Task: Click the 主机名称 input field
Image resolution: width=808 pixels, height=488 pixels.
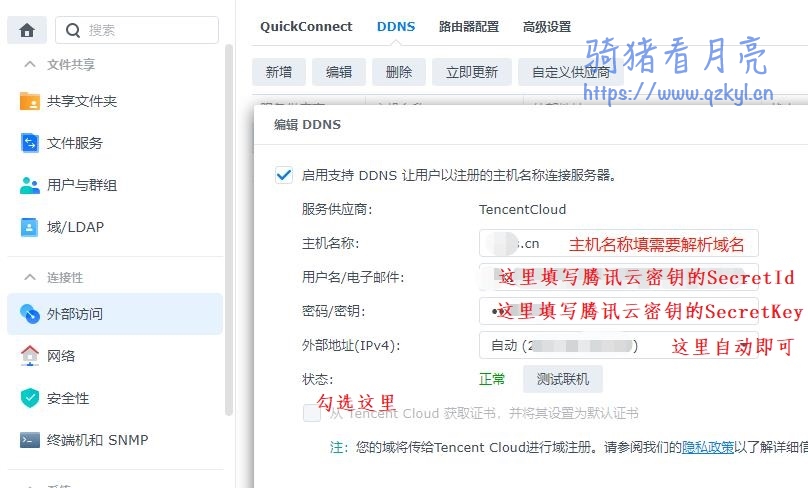Action: coord(618,243)
